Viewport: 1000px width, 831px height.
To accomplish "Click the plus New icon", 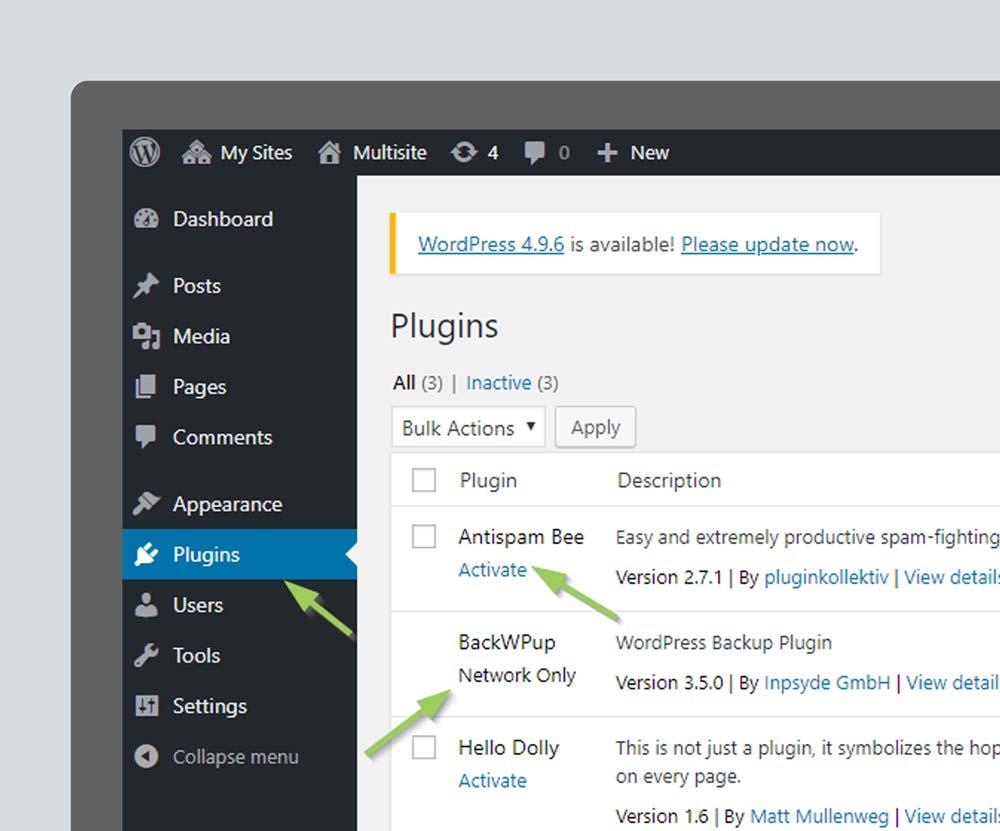I will (607, 152).
